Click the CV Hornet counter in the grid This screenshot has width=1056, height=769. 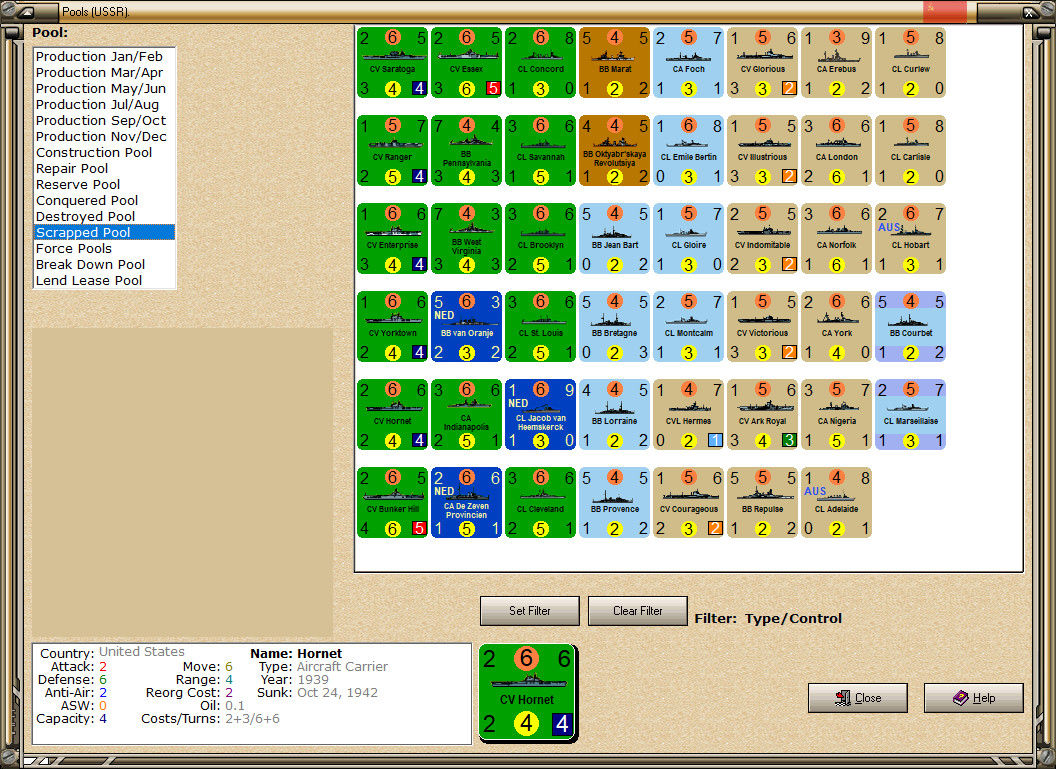[x=392, y=415]
